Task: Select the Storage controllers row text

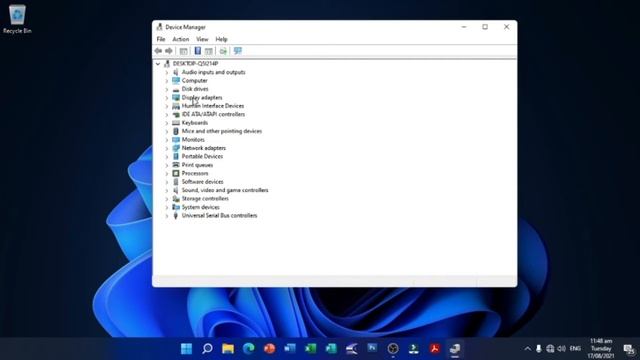Action: tap(205, 199)
